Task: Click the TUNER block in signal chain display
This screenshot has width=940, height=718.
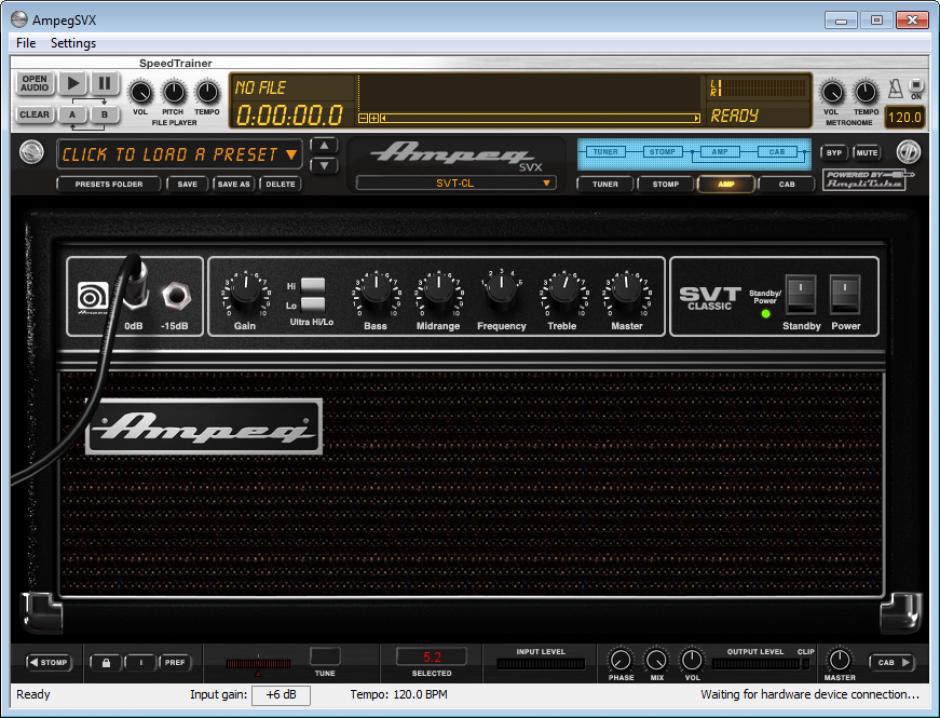Action: (605, 152)
